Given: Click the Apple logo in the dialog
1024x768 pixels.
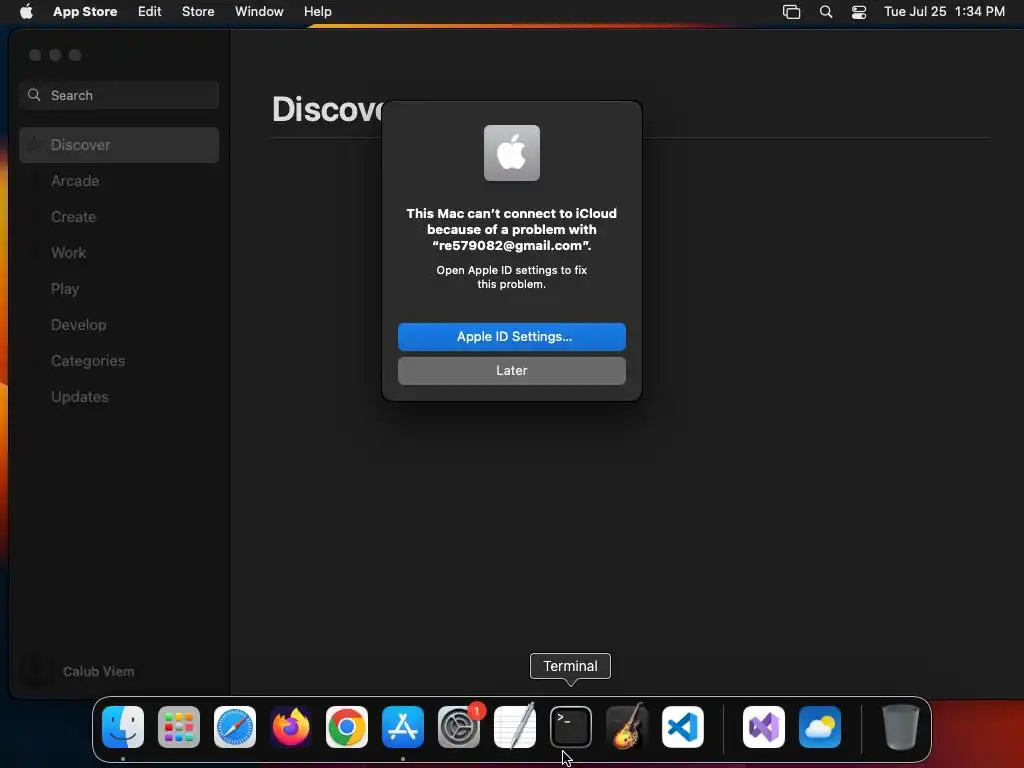Looking at the screenshot, I should (x=512, y=153).
